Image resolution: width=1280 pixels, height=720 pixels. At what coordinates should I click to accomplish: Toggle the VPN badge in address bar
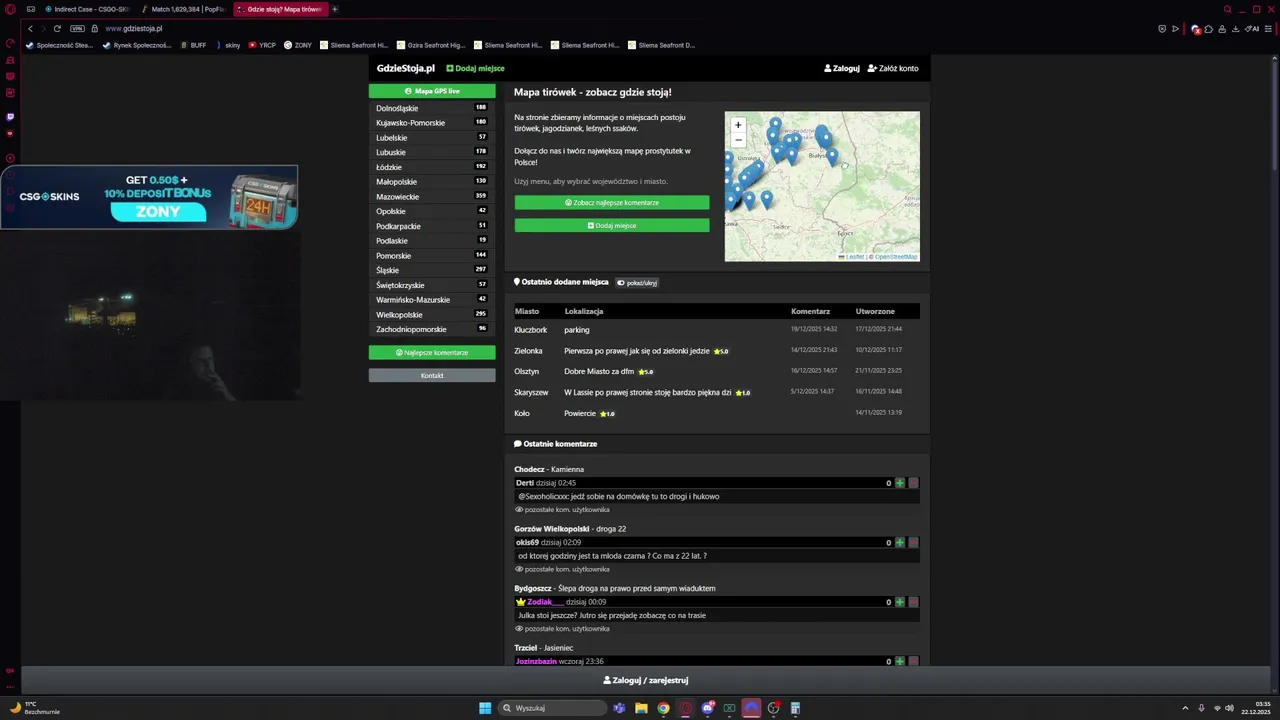coord(77,29)
